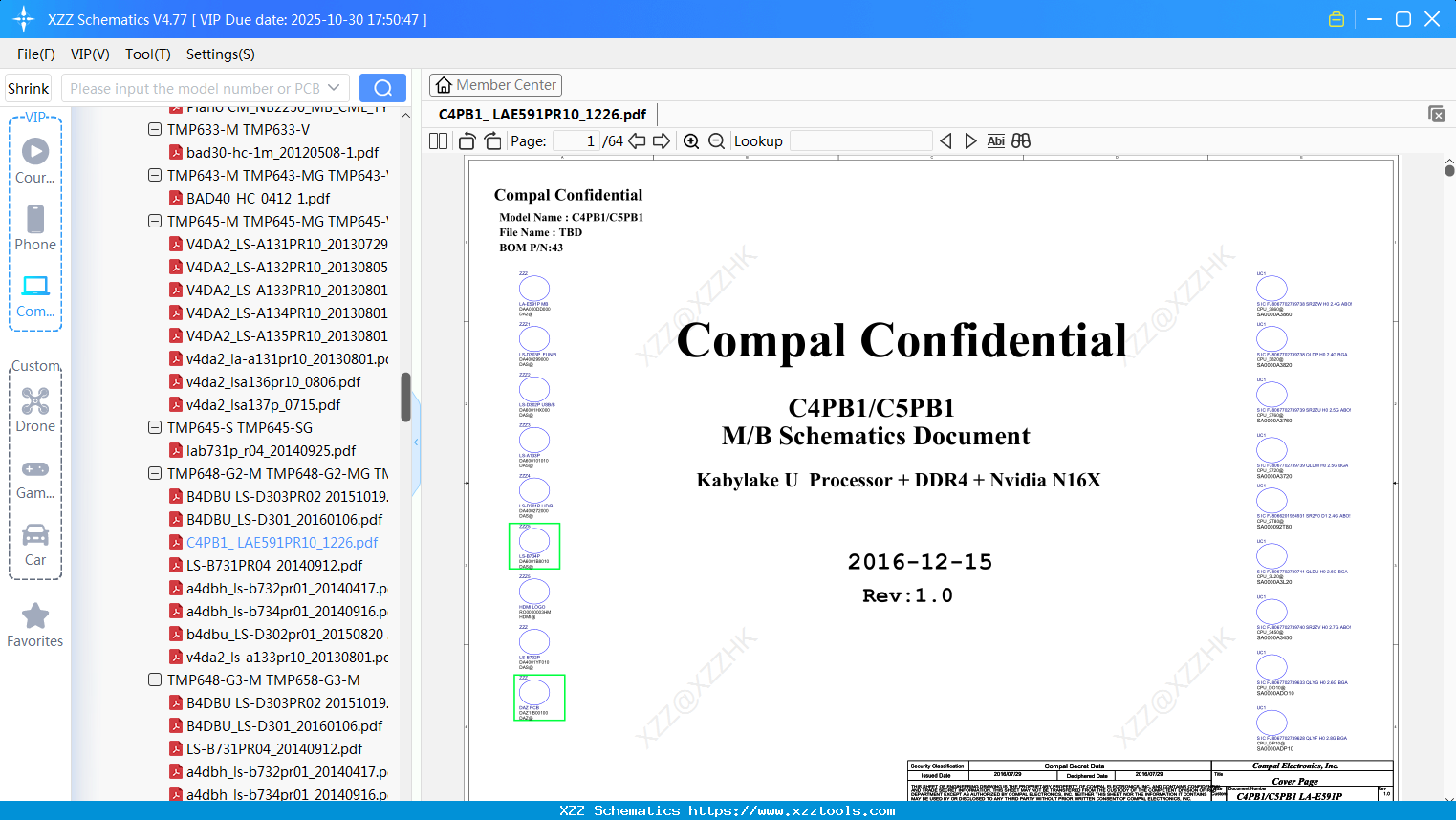This screenshot has height=820, width=1456.
Task: Open the Course section in sidebar
Action: (35, 161)
